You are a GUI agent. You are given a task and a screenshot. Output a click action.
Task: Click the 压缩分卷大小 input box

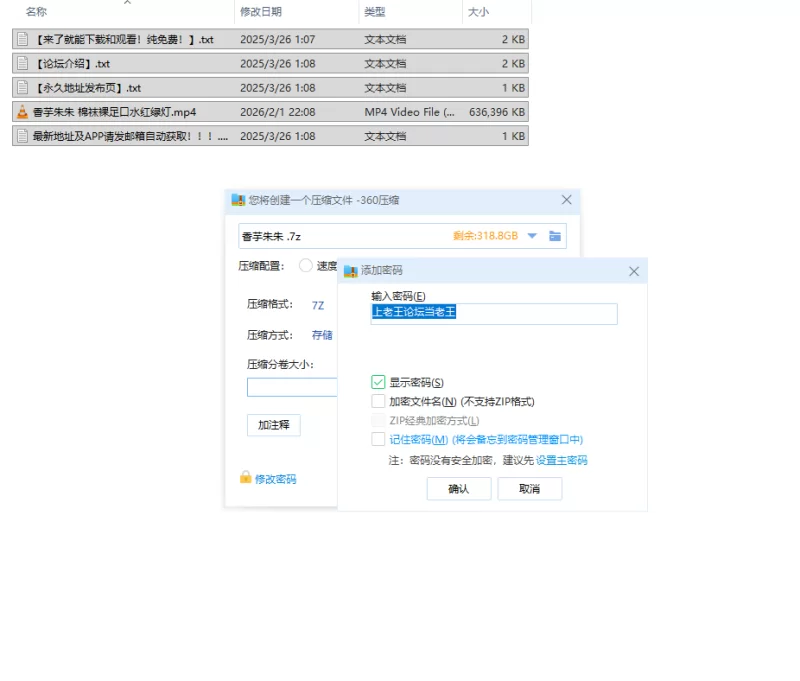(x=292, y=387)
